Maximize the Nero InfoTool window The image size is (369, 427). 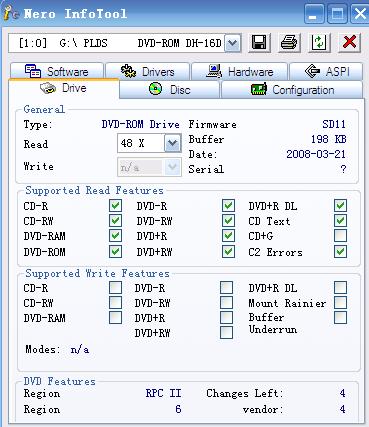coord(337,15)
